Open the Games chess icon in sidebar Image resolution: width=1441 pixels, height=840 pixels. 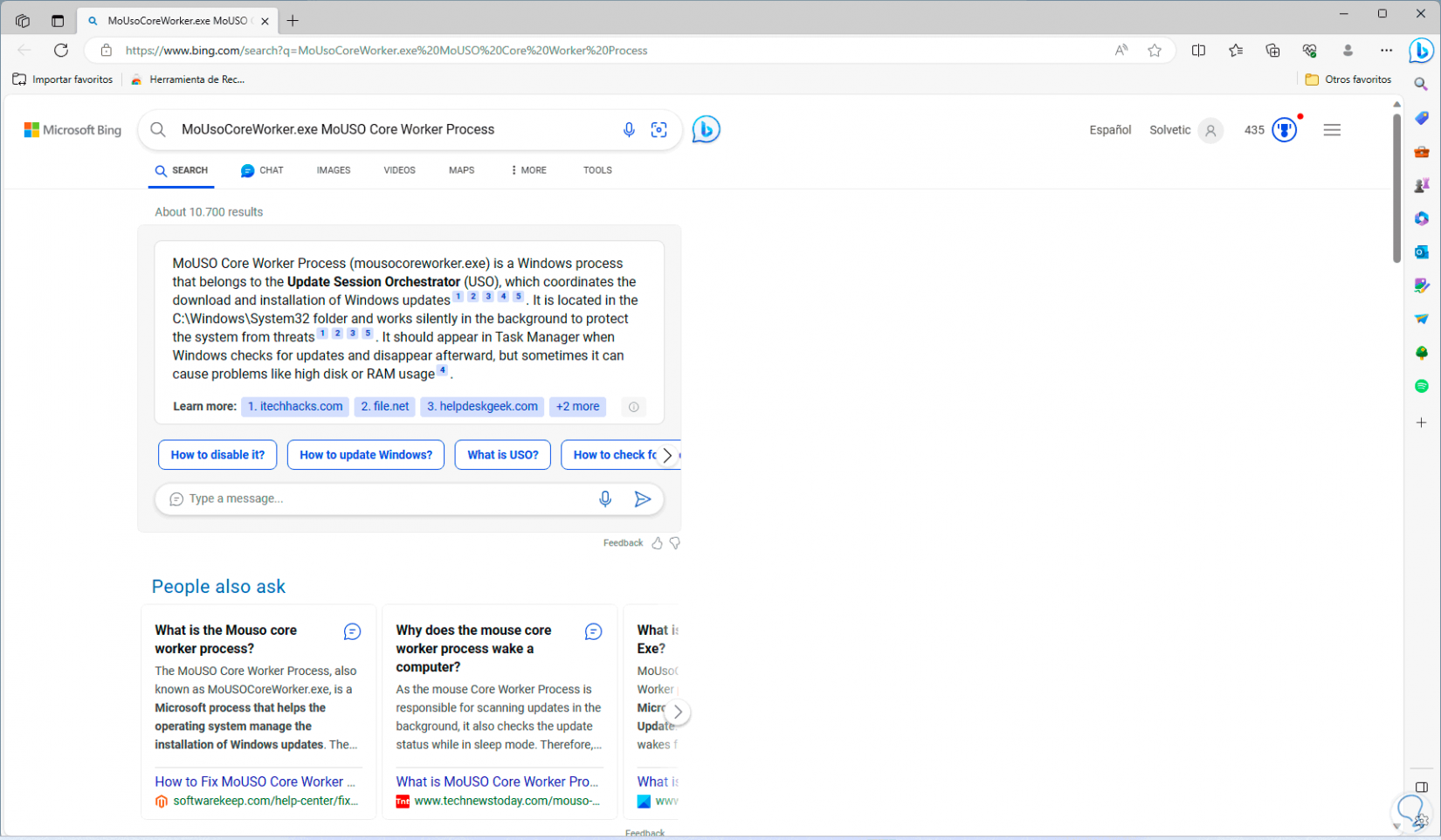pos(1422,185)
